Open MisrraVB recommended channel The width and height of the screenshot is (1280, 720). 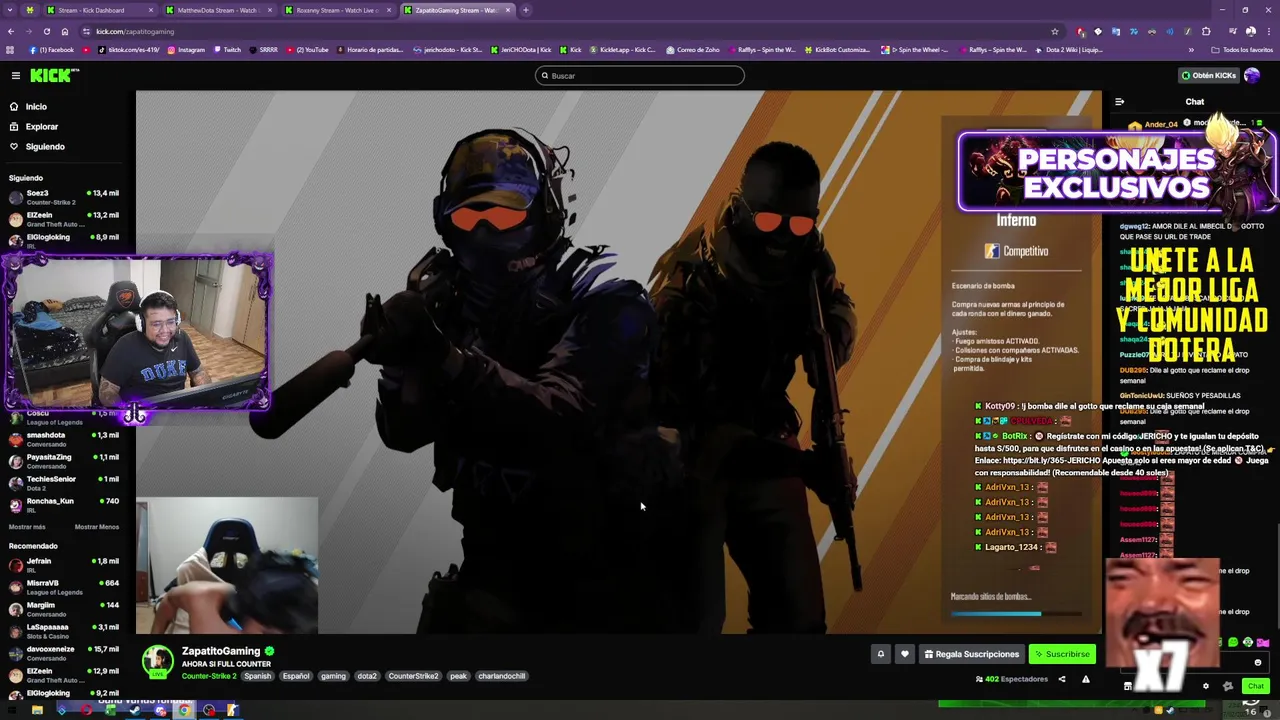coord(64,587)
